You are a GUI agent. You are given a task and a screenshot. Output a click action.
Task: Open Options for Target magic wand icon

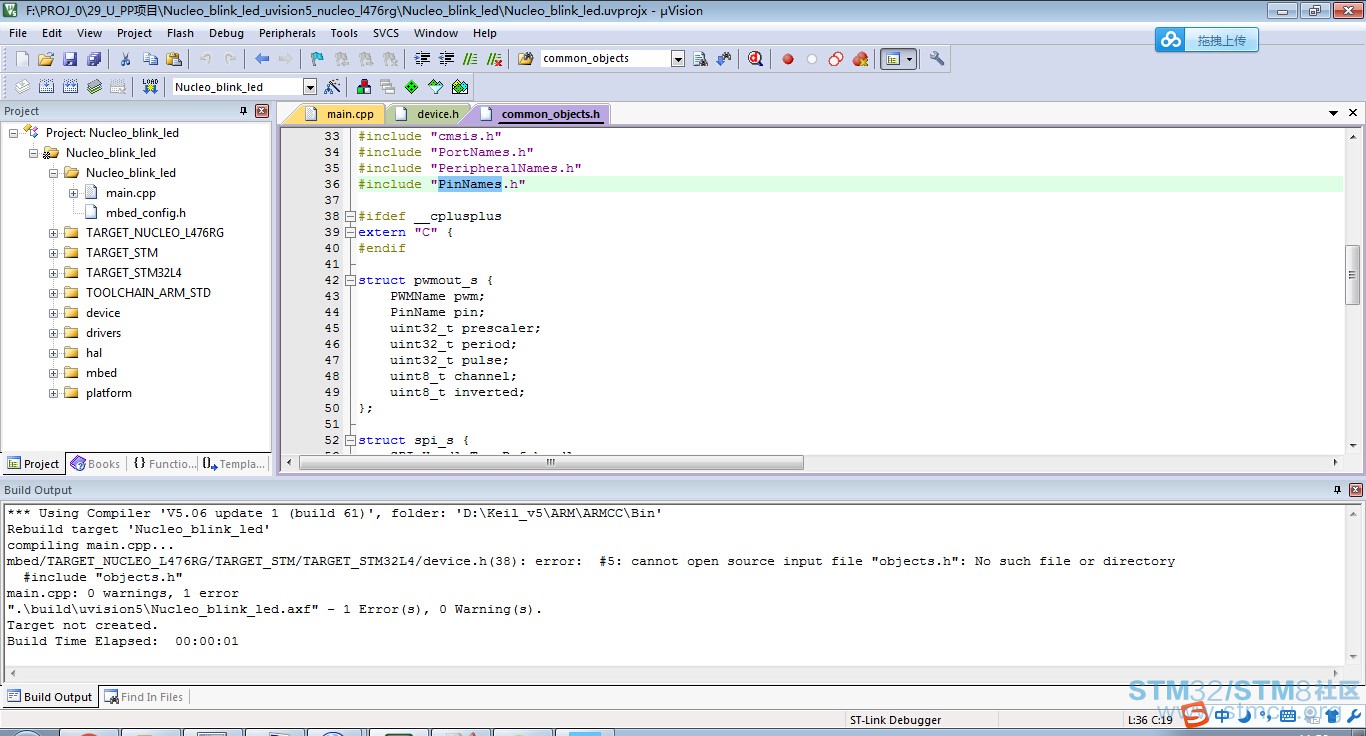tap(332, 87)
